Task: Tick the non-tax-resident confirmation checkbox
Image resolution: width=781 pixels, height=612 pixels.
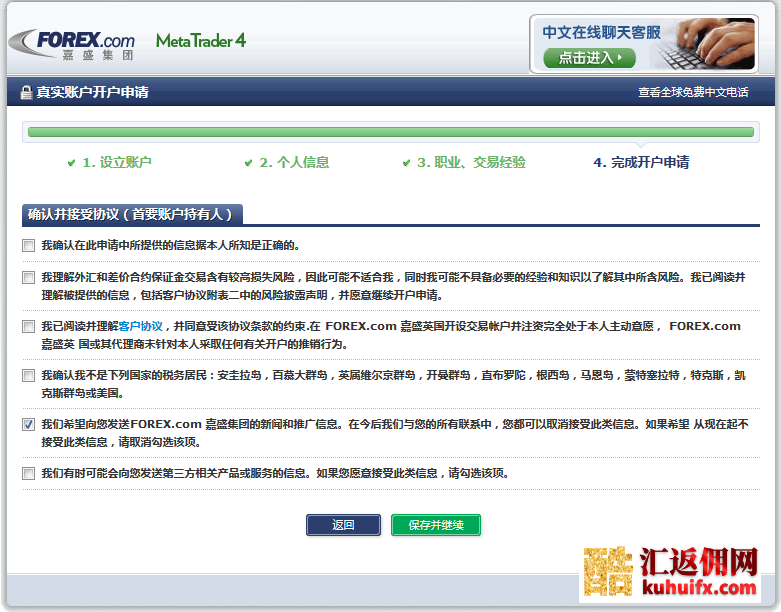Action: pyautogui.click(x=28, y=376)
